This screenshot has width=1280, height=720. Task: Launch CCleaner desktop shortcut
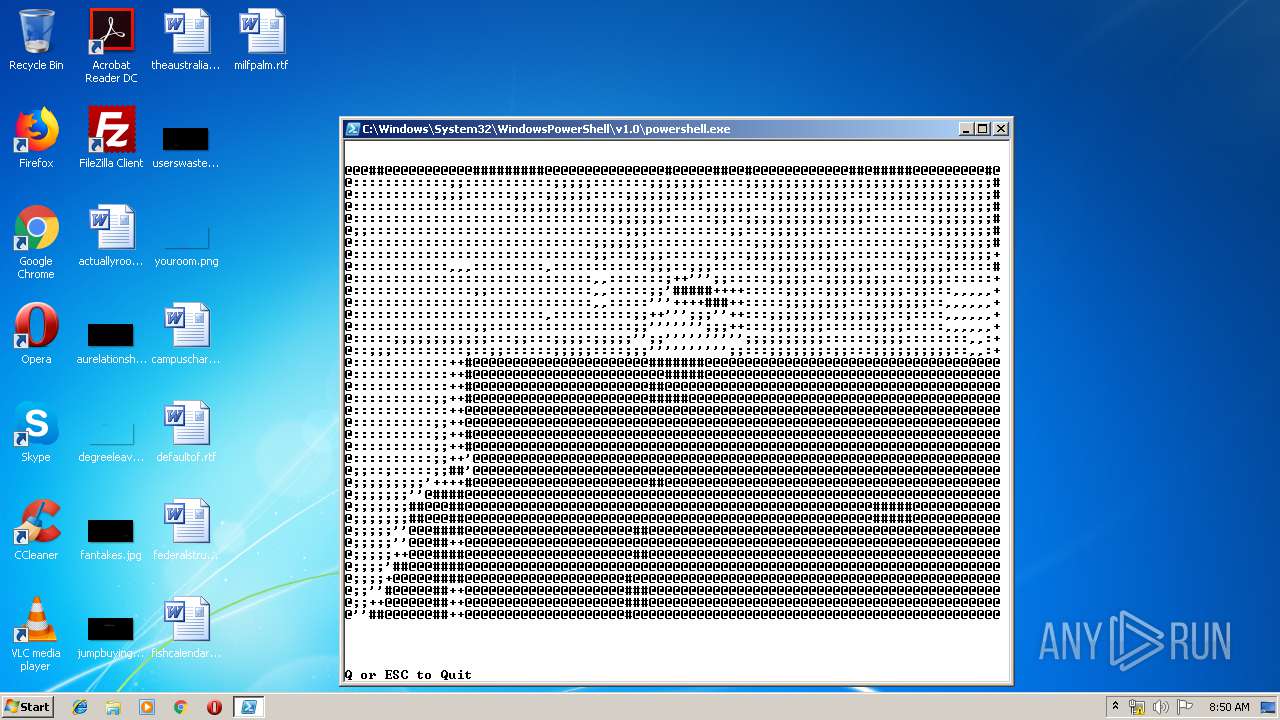36,530
